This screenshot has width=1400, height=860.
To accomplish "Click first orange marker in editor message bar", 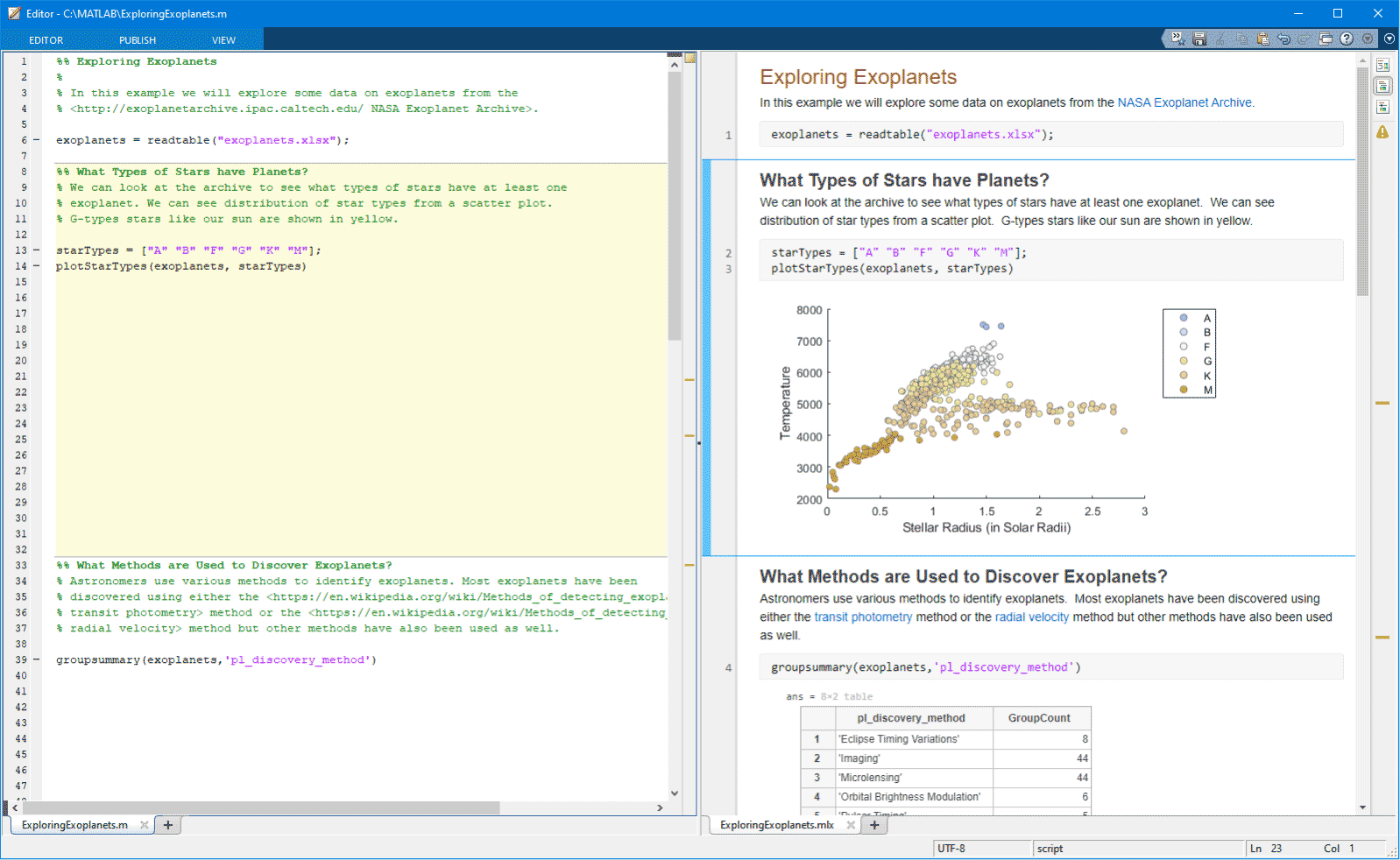I will pos(689,379).
